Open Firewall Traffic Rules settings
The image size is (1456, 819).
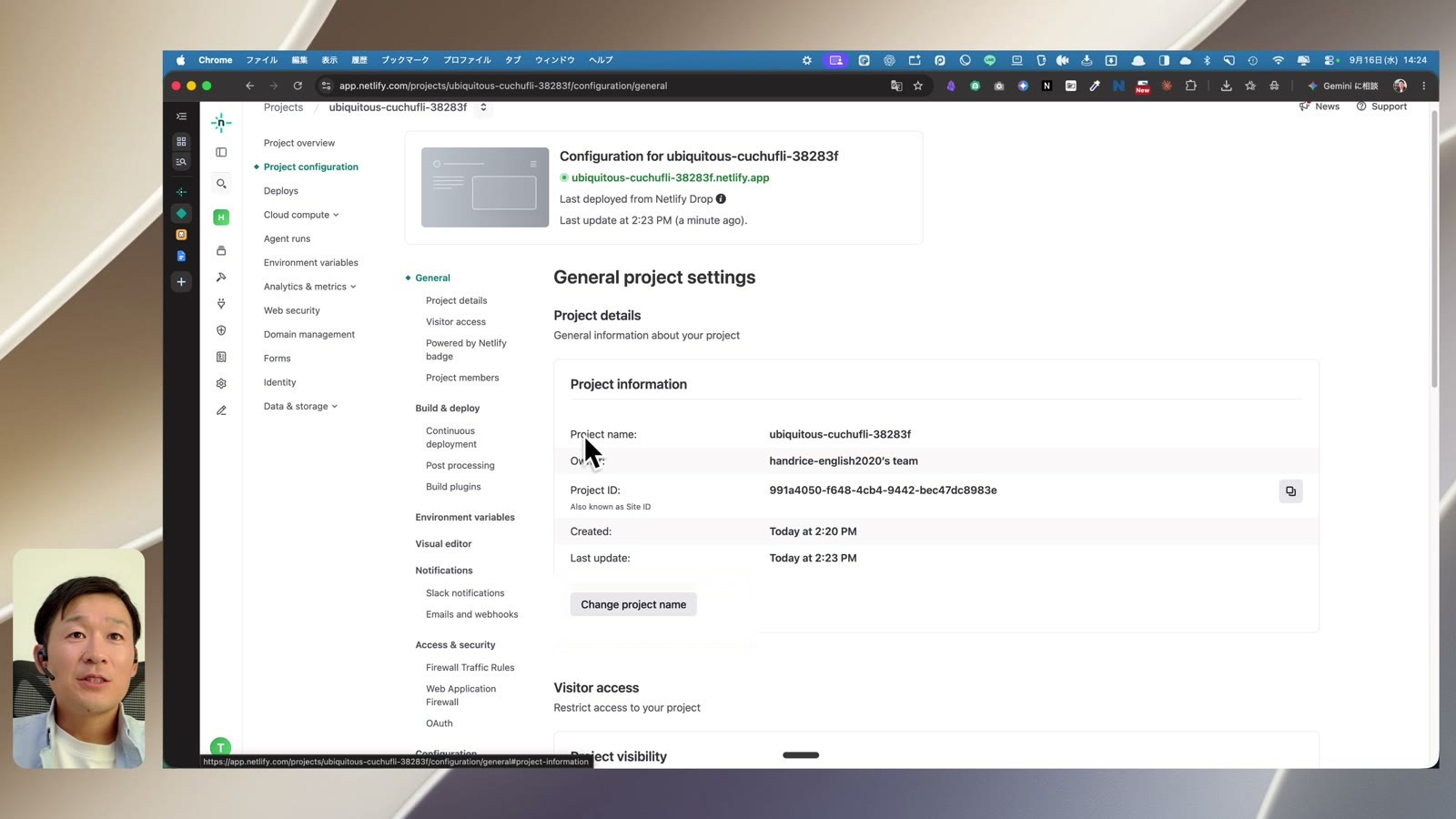click(470, 668)
